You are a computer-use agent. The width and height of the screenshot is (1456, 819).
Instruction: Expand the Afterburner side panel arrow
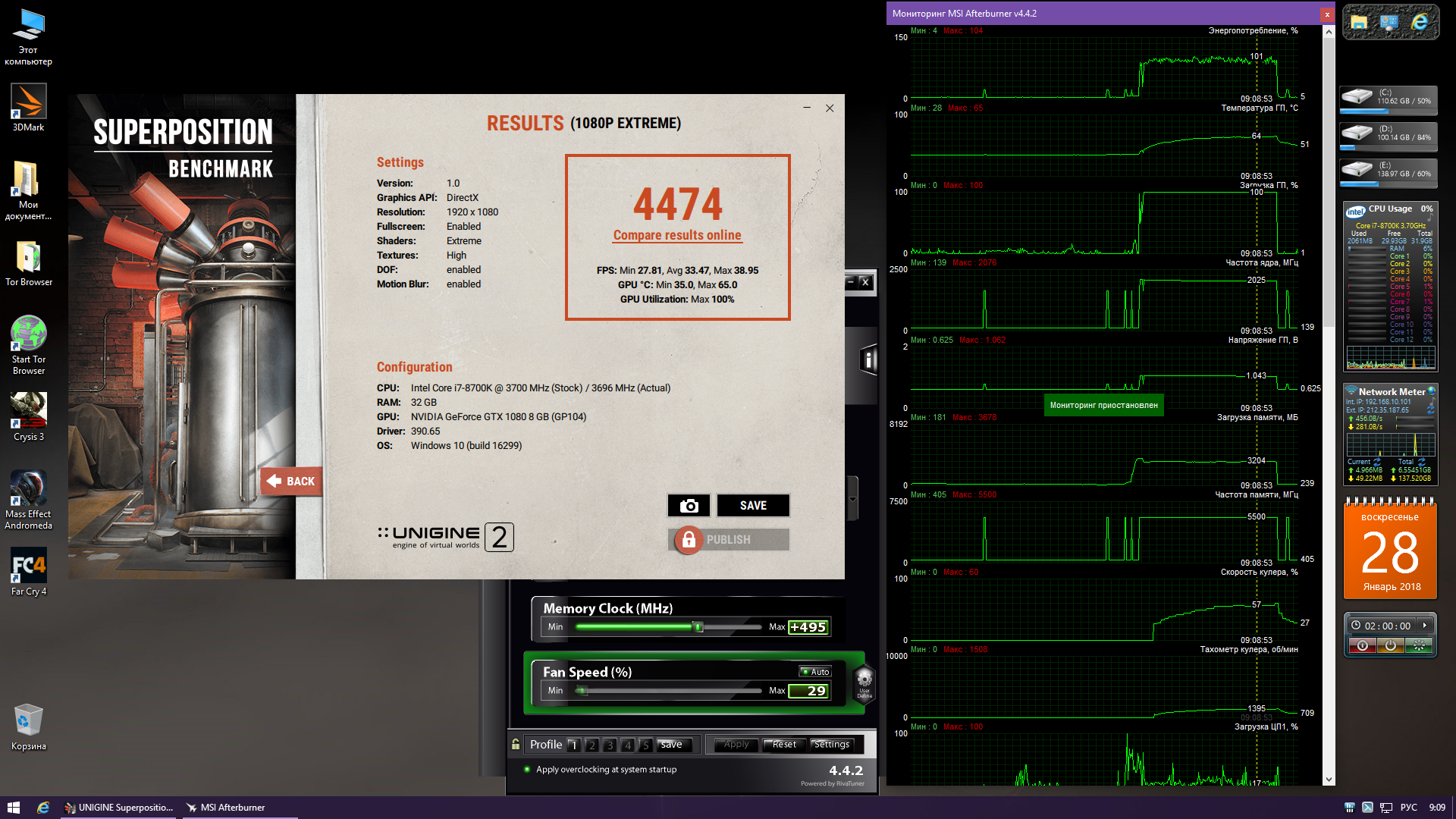(x=852, y=499)
